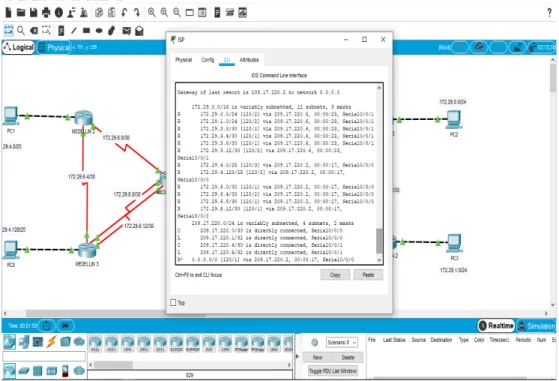Activate the Select tool icon
559x381 pixels.
[9, 30]
